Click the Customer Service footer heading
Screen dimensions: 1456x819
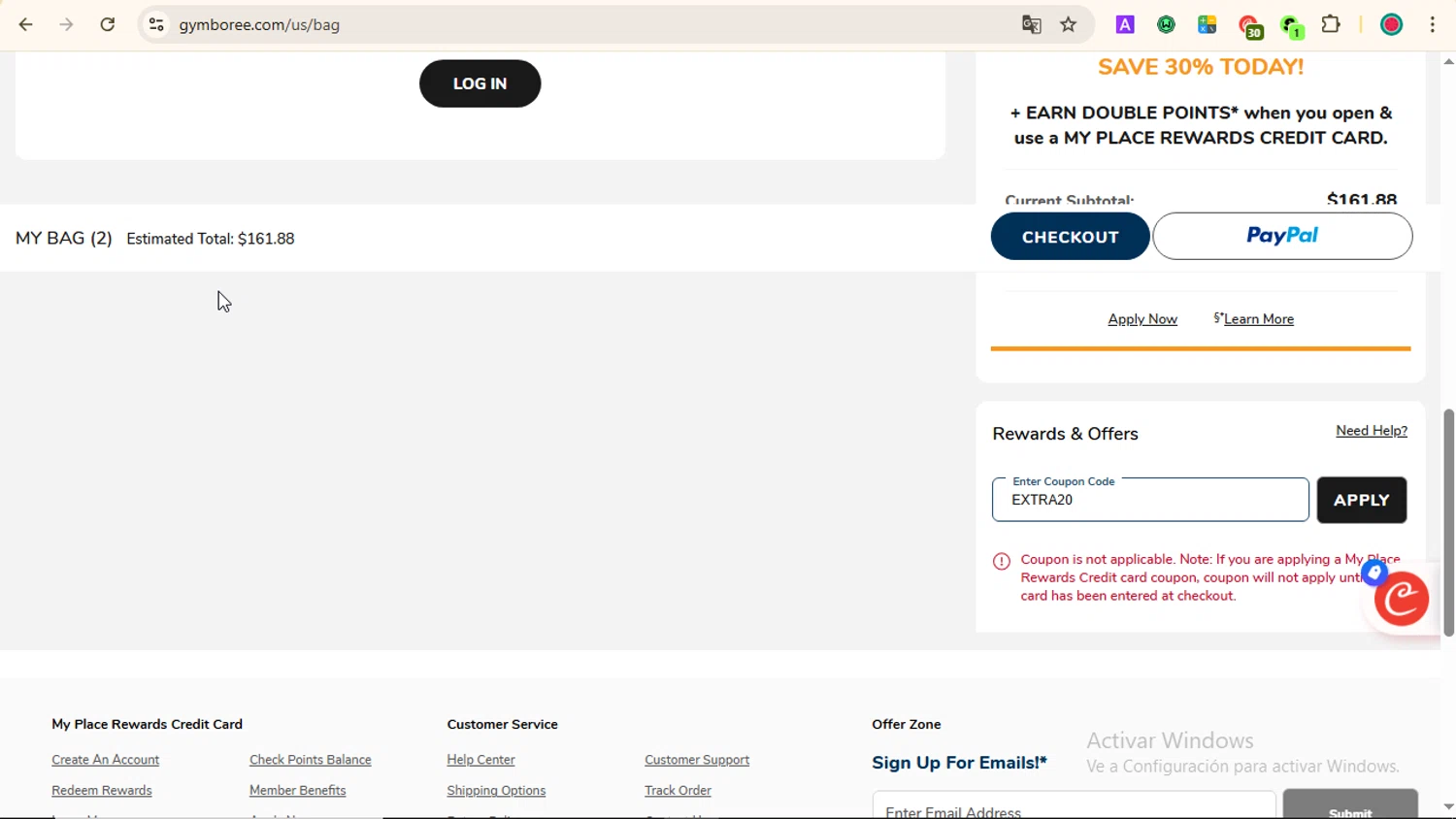502,724
